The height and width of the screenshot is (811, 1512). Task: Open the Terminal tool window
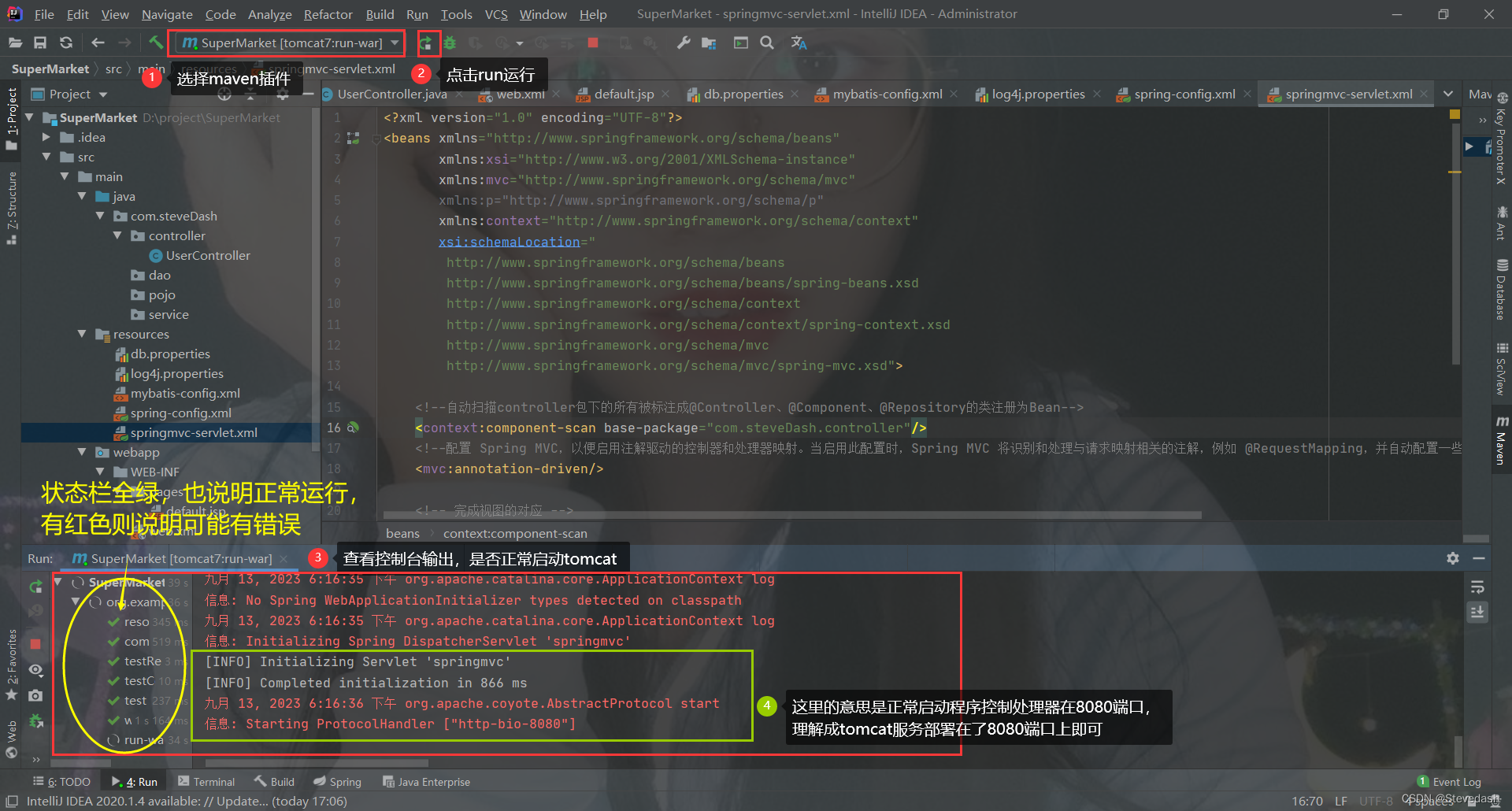click(206, 782)
